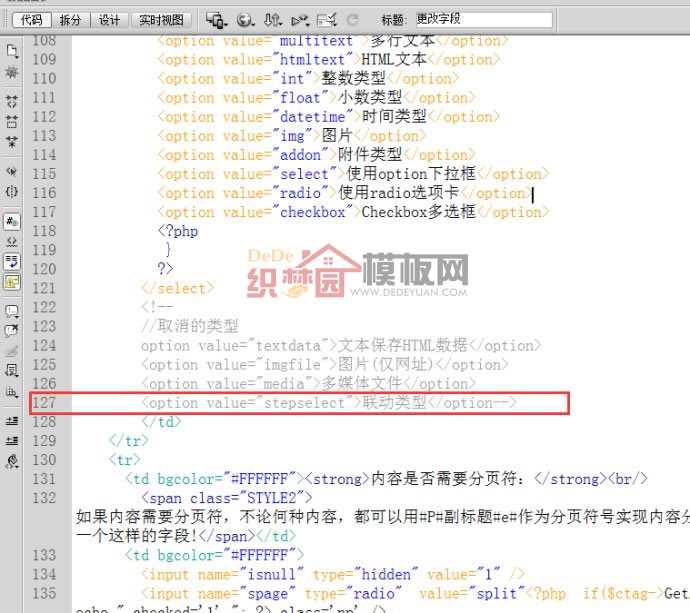This screenshot has width=690, height=613.
Task: Click the 拆分 split view button
Action: [70, 19]
